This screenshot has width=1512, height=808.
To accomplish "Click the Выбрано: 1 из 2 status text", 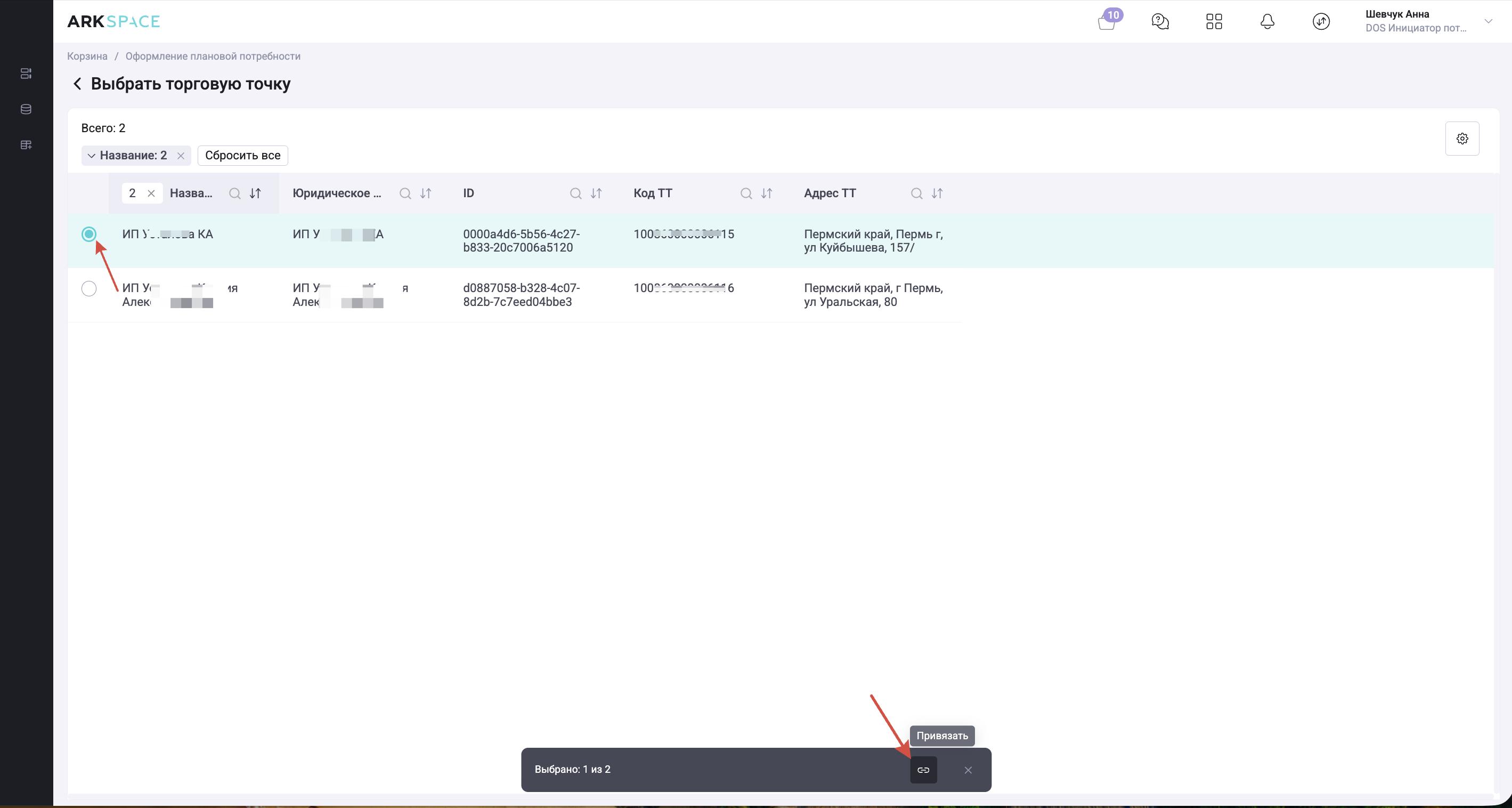I will (572, 769).
